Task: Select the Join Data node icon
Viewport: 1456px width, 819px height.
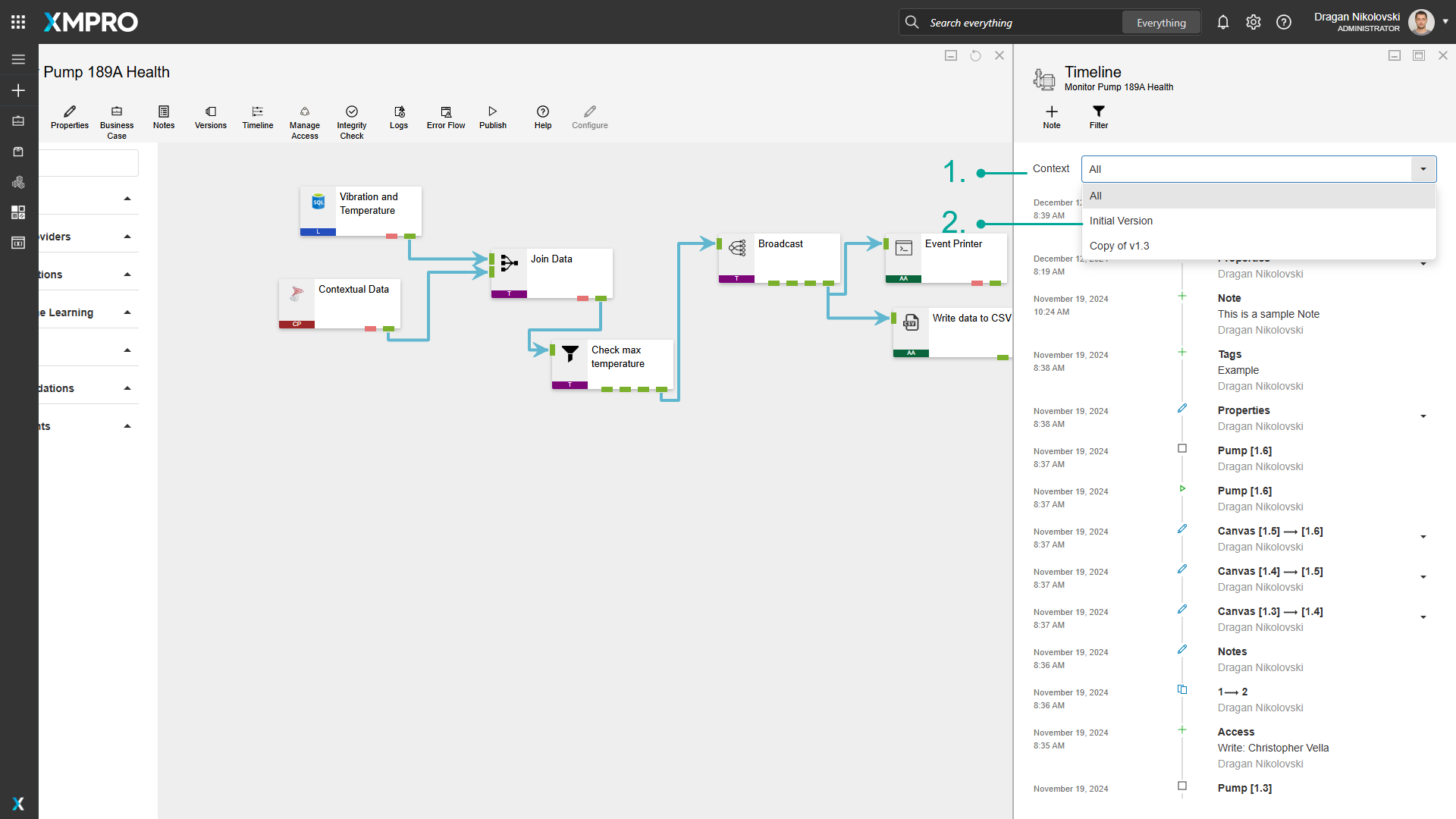Action: click(x=510, y=263)
